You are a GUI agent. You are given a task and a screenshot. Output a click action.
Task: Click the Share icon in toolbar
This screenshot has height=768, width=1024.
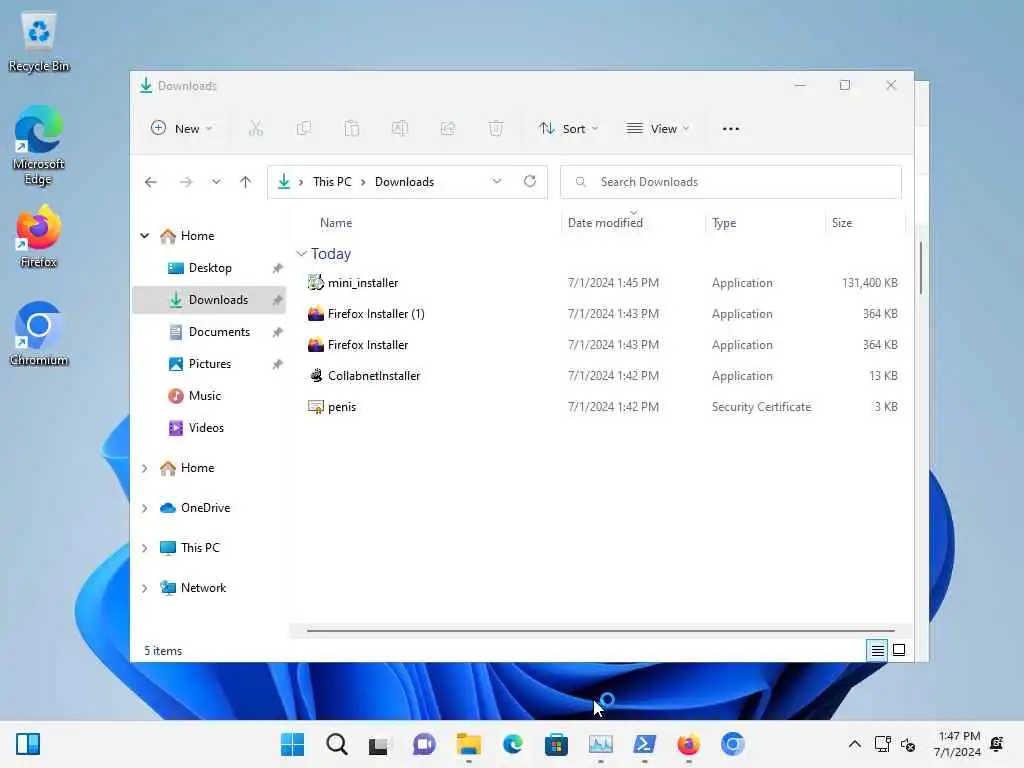pos(448,129)
